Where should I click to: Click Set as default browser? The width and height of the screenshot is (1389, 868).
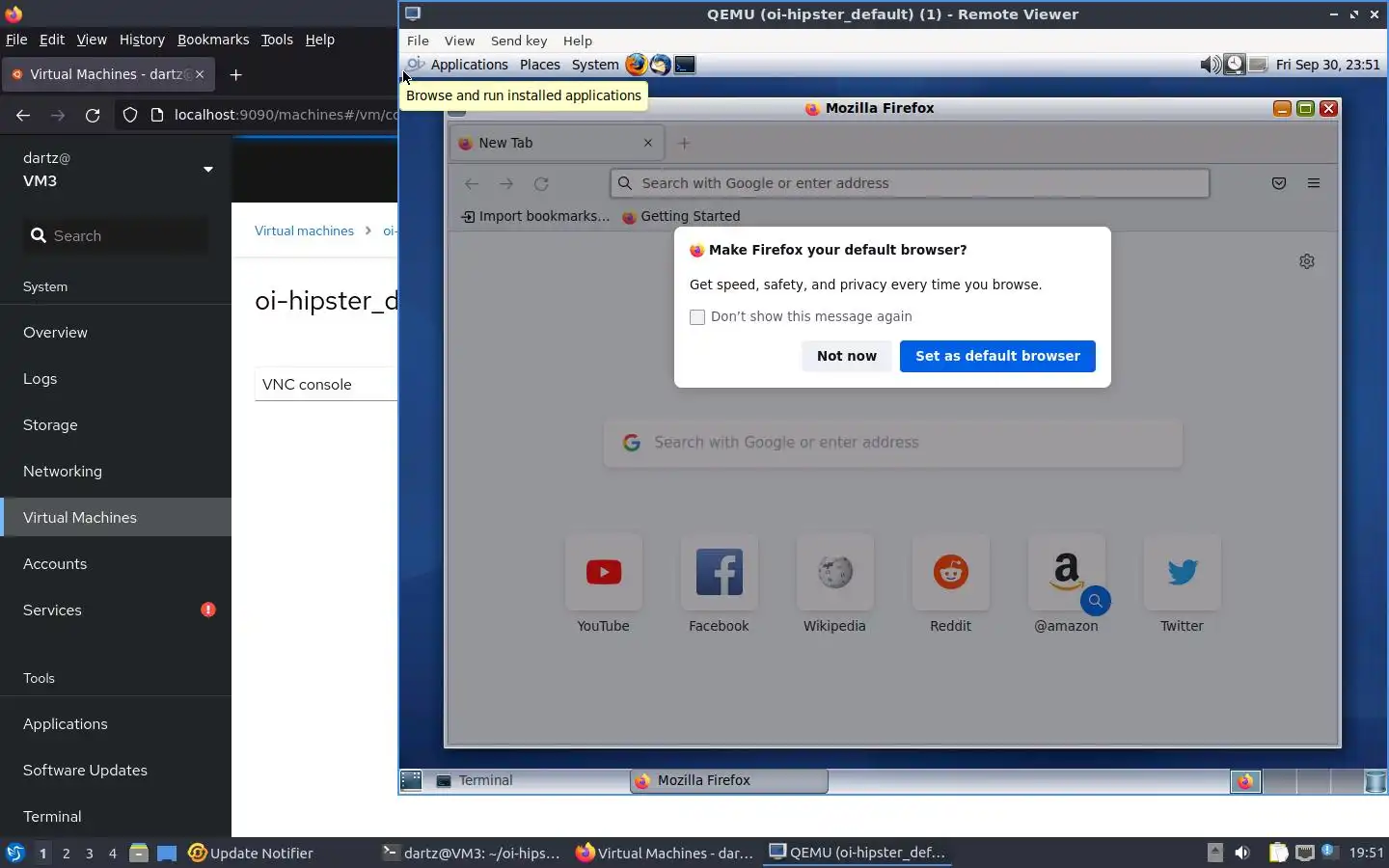997,356
